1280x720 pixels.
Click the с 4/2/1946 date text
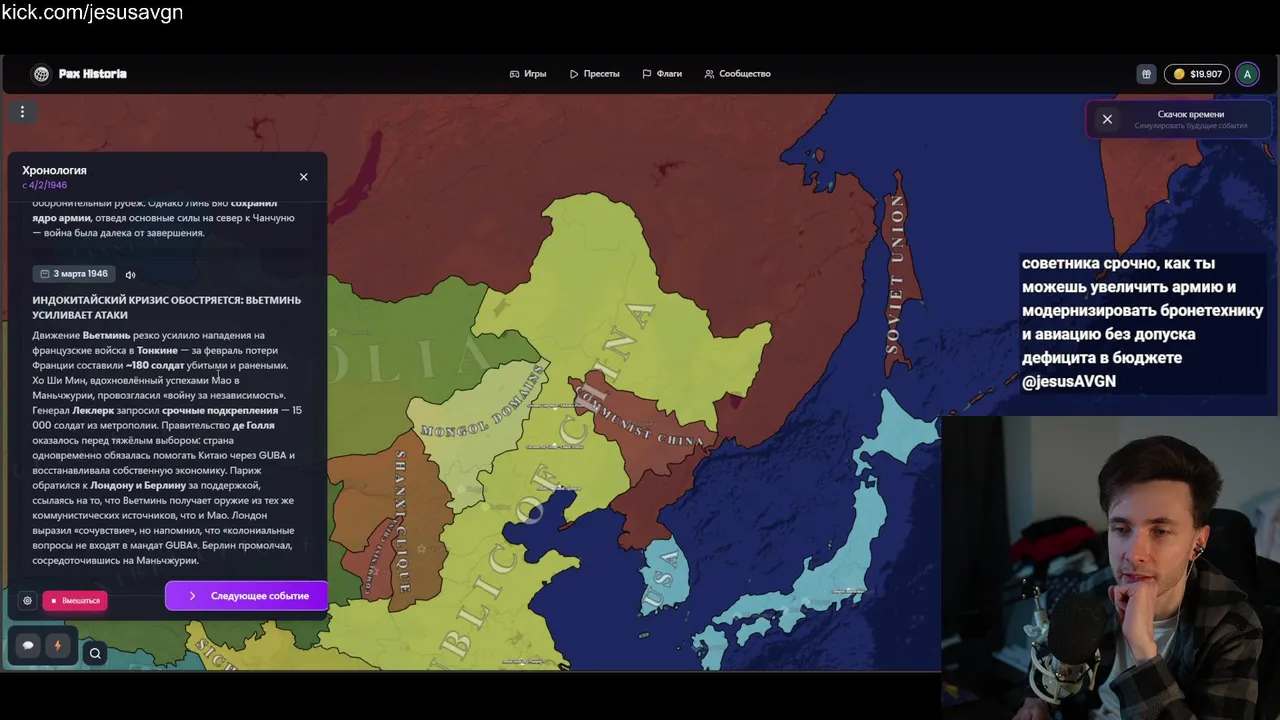[45, 185]
